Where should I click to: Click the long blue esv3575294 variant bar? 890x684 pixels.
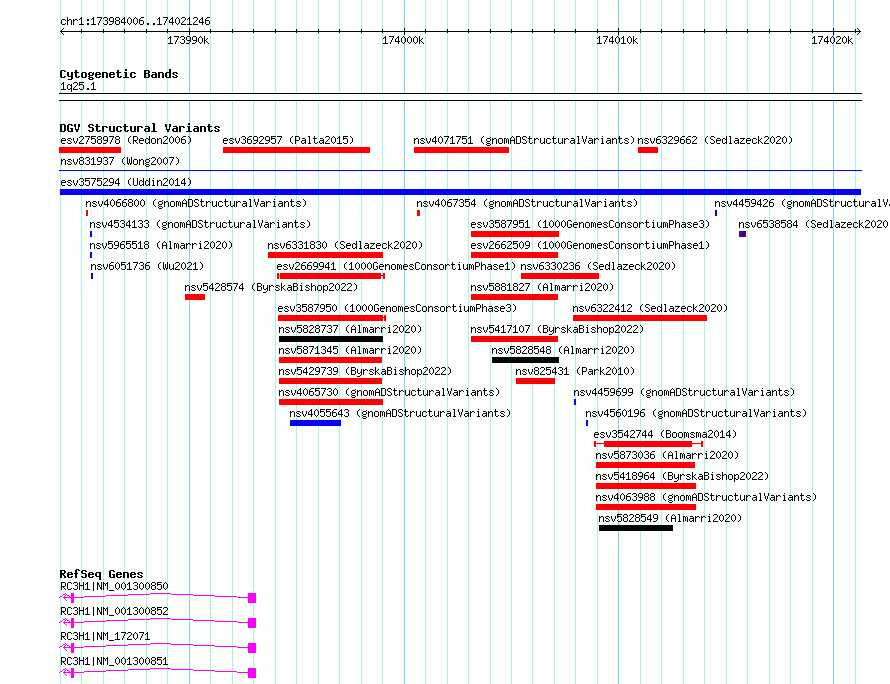(x=460, y=192)
